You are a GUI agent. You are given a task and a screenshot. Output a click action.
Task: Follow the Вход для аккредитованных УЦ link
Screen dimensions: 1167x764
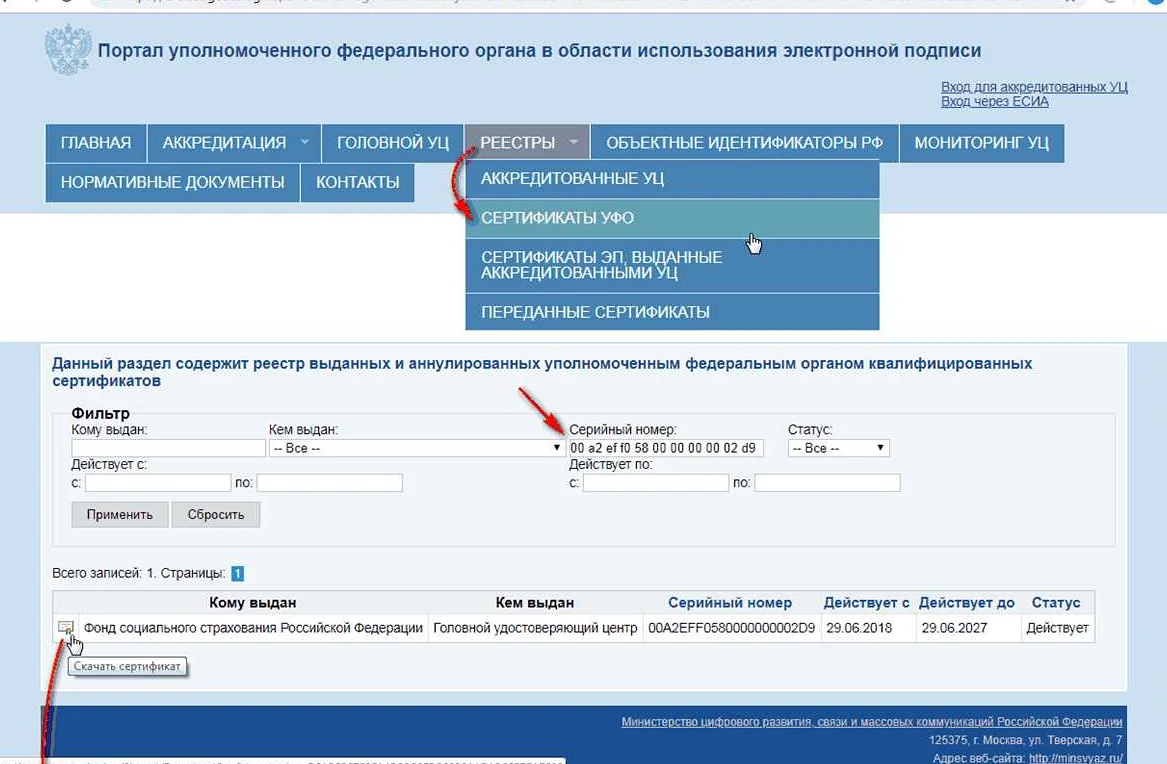coord(1034,87)
